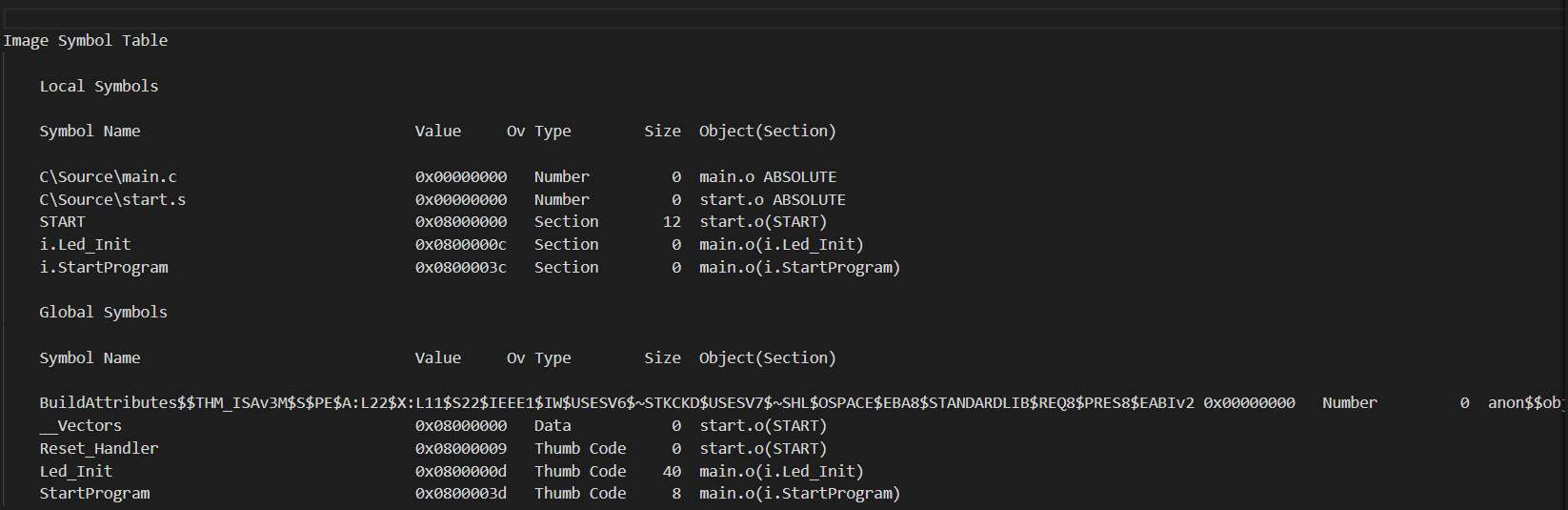This screenshot has width=1568, height=510.
Task: Click the 'StartProgram' global symbol
Action: click(94, 493)
